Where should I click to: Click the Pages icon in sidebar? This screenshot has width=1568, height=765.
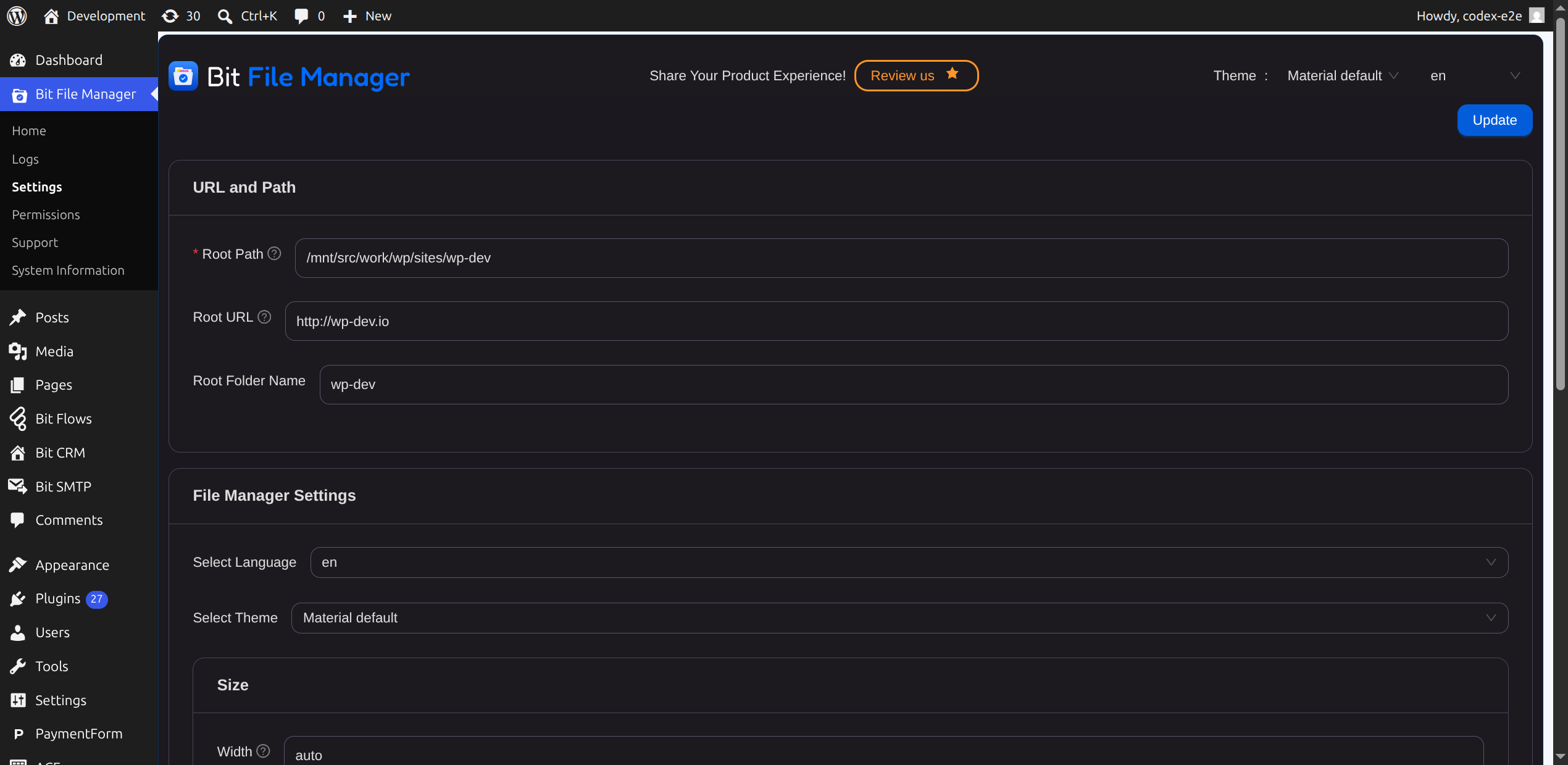click(18, 385)
